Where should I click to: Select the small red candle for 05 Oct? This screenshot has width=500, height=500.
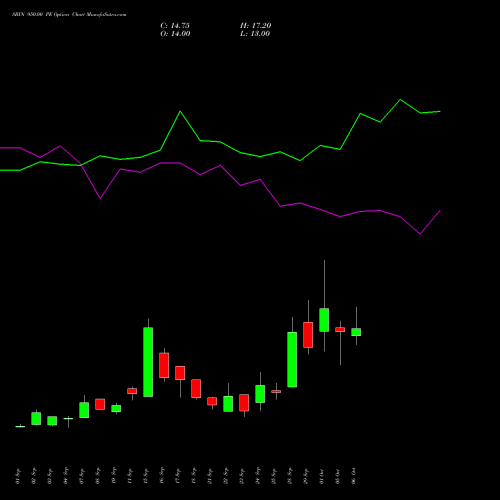coord(340,330)
